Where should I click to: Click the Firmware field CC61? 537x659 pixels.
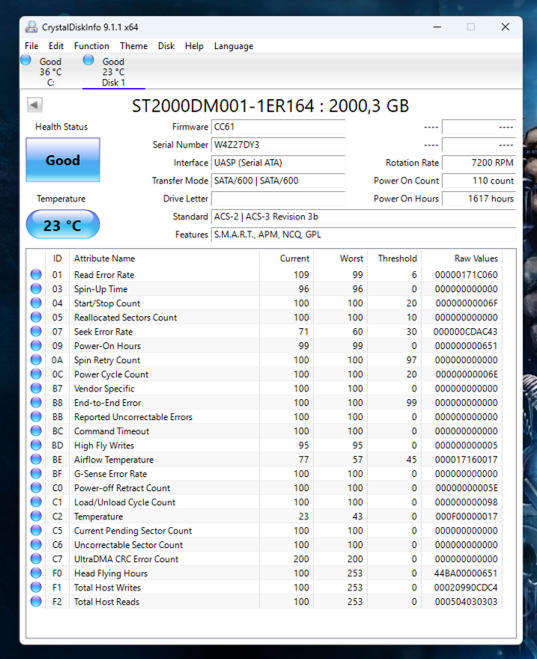point(278,127)
